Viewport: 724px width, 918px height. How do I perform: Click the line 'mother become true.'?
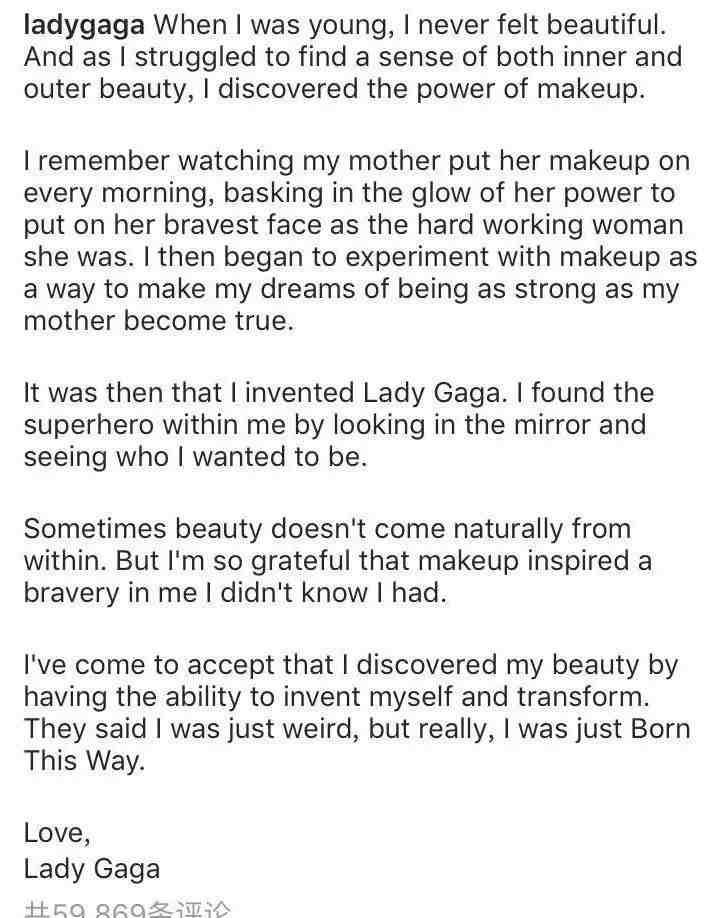[159, 321]
